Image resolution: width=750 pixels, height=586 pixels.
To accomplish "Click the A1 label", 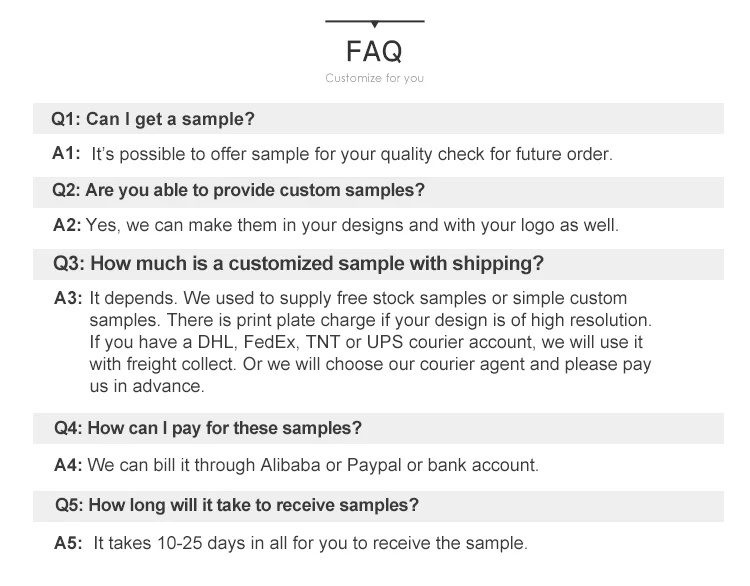I will 65,154.
